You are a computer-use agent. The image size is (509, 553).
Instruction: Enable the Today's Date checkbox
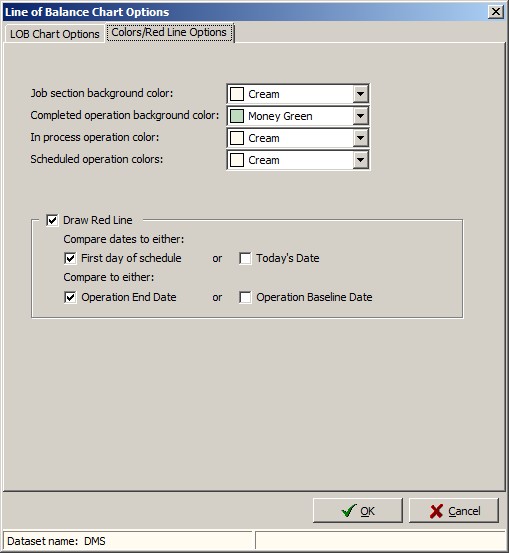[x=245, y=258]
